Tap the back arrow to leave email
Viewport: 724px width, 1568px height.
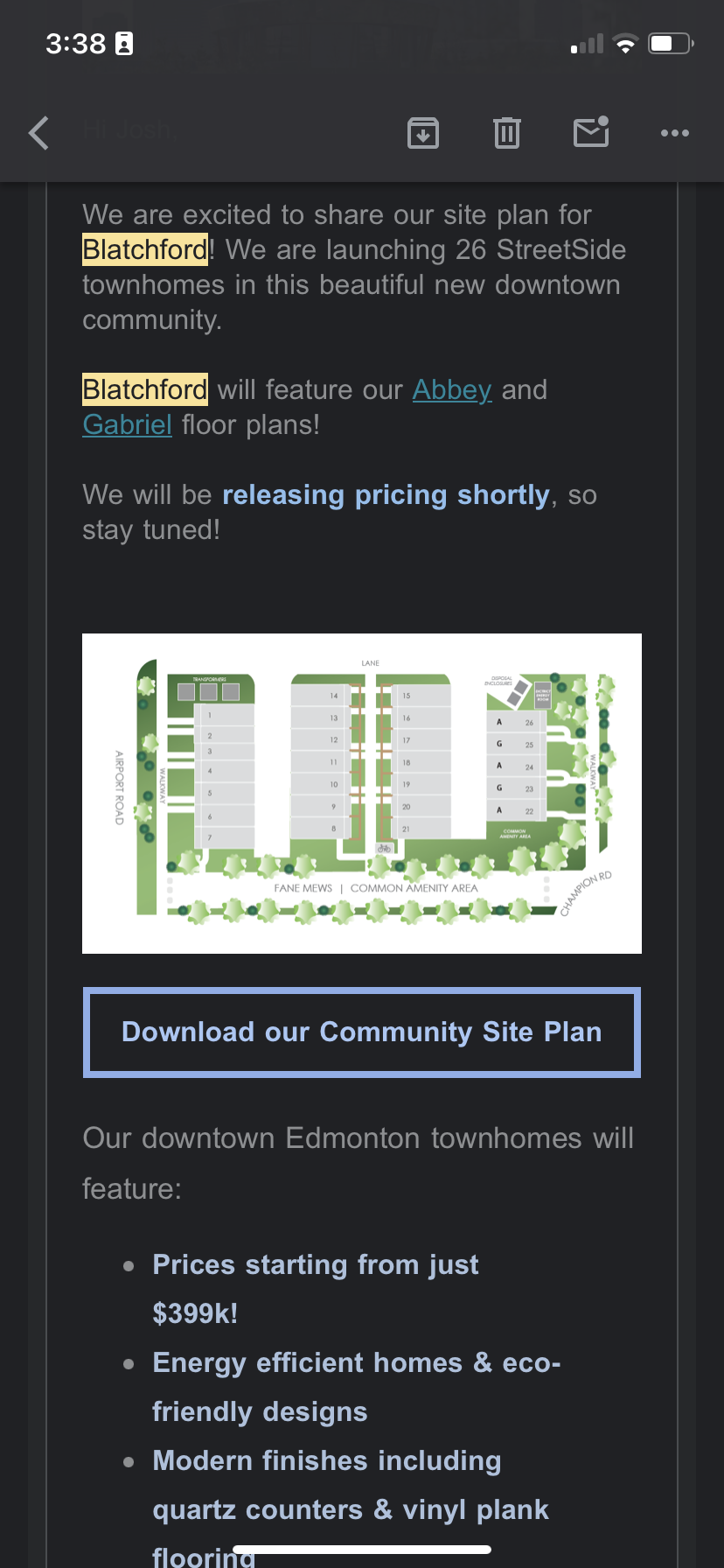click(39, 133)
